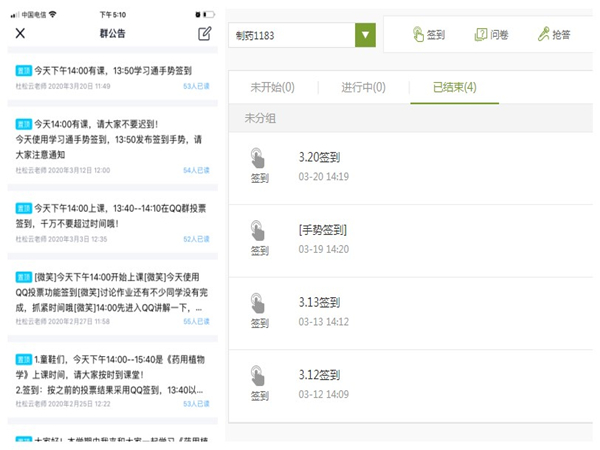The height and width of the screenshot is (450, 600).
Task: Switch to the 进行中(0) tab
Action: [363, 87]
